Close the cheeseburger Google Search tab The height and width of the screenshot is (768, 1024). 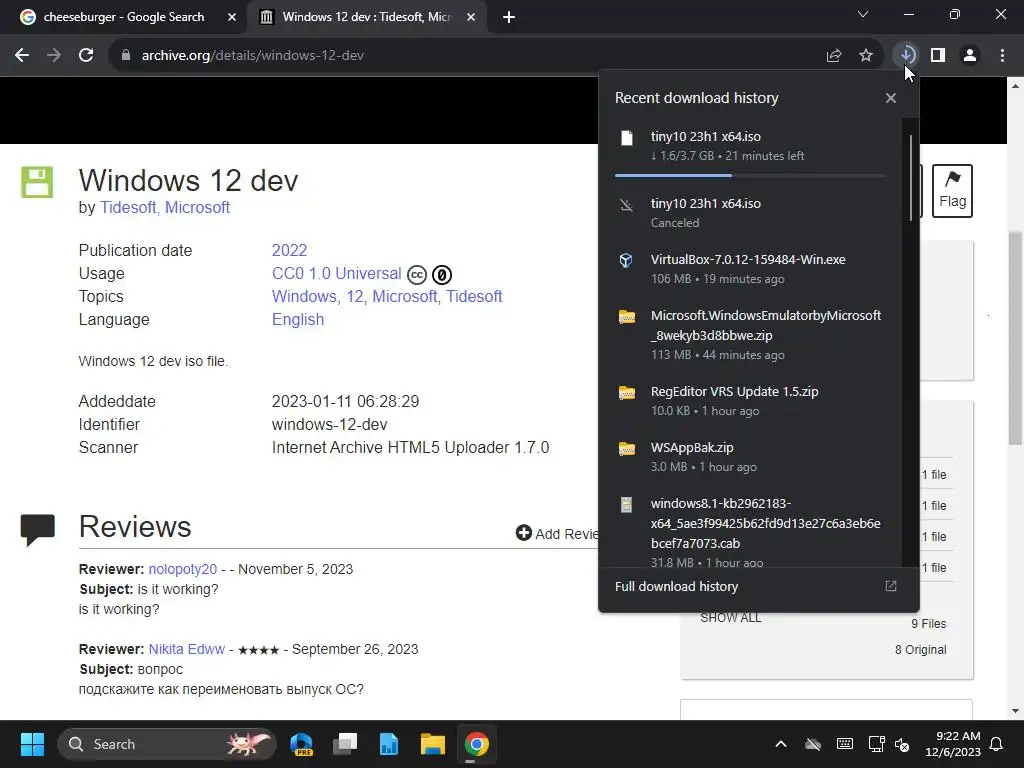(x=231, y=18)
